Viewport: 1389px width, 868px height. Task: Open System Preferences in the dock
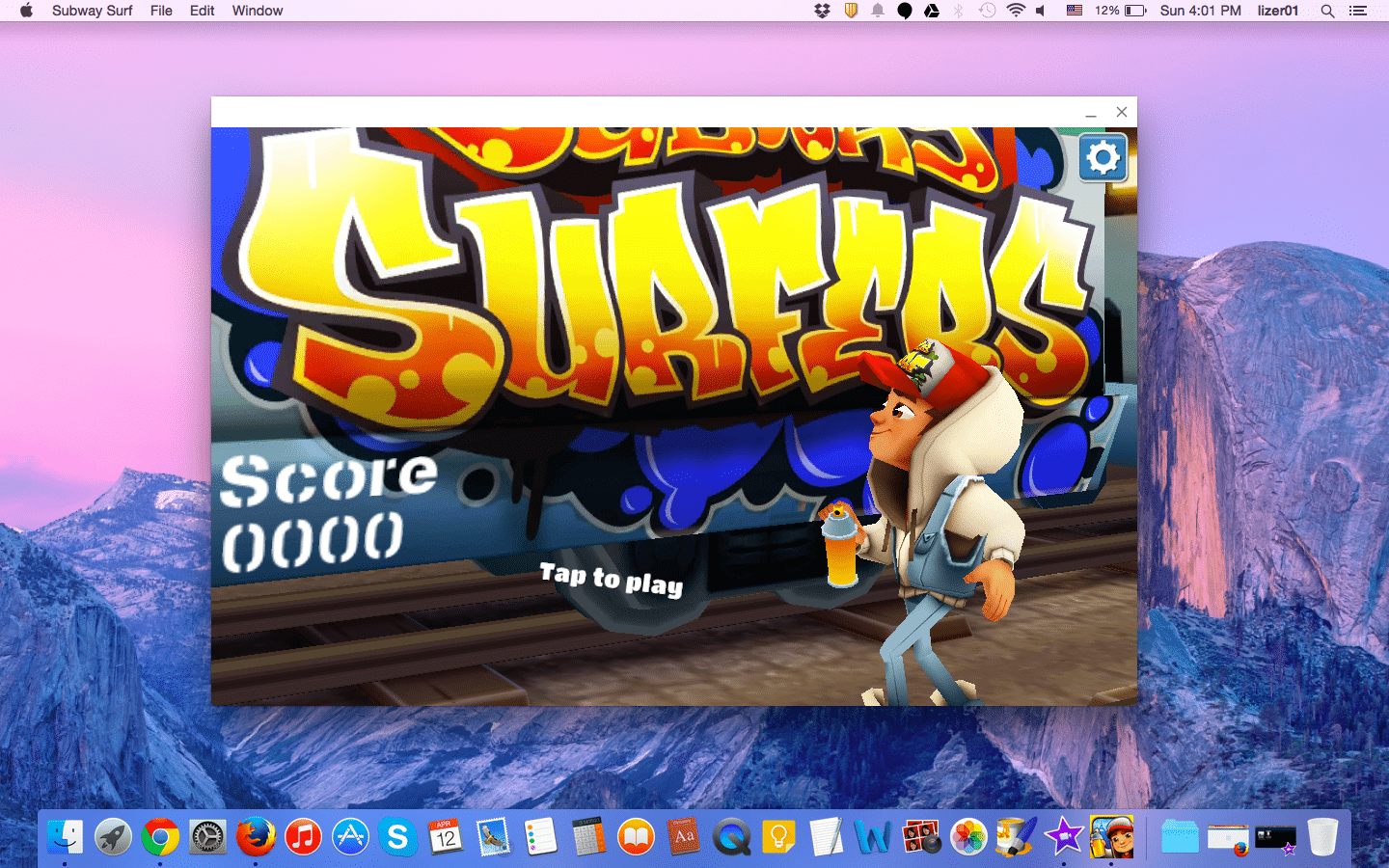click(x=207, y=836)
